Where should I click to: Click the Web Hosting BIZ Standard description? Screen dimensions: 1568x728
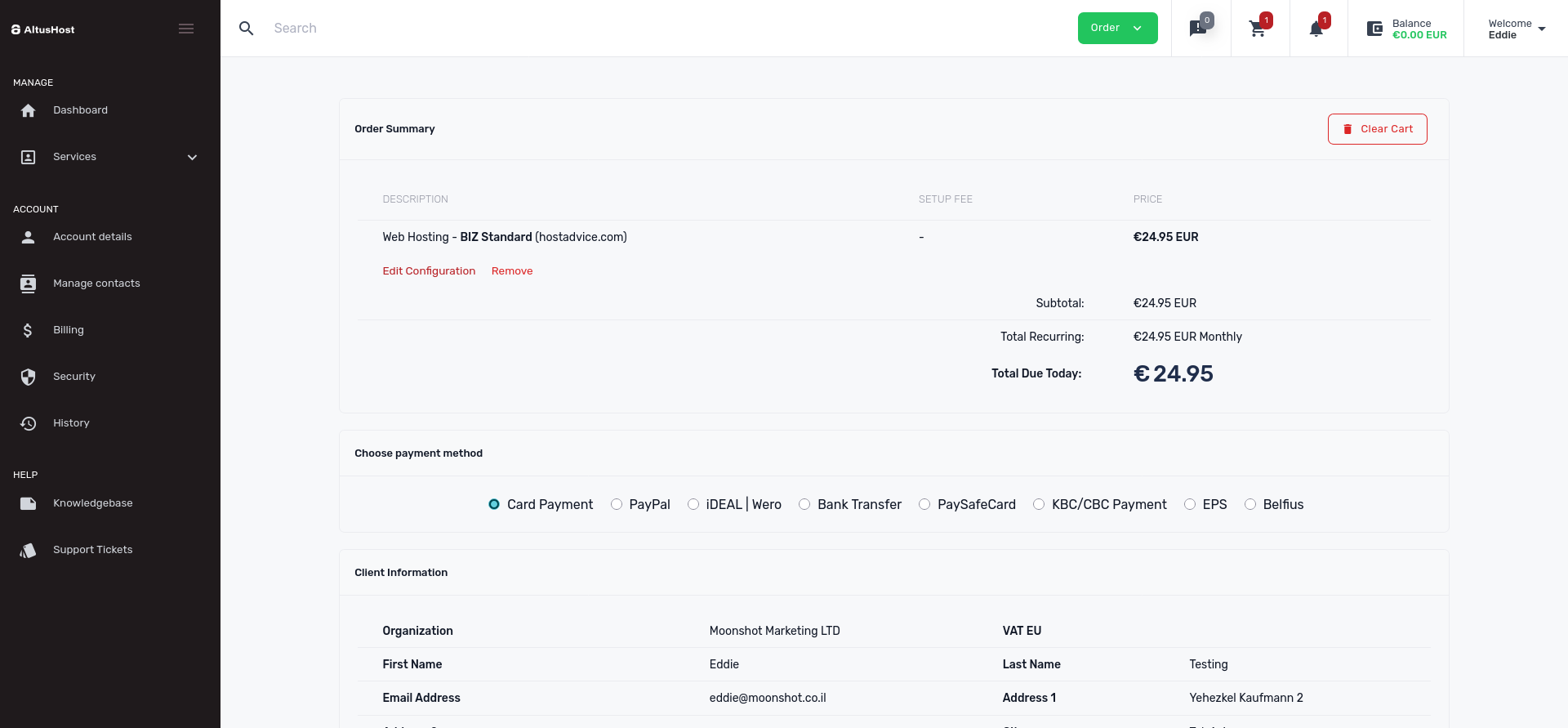tap(505, 237)
